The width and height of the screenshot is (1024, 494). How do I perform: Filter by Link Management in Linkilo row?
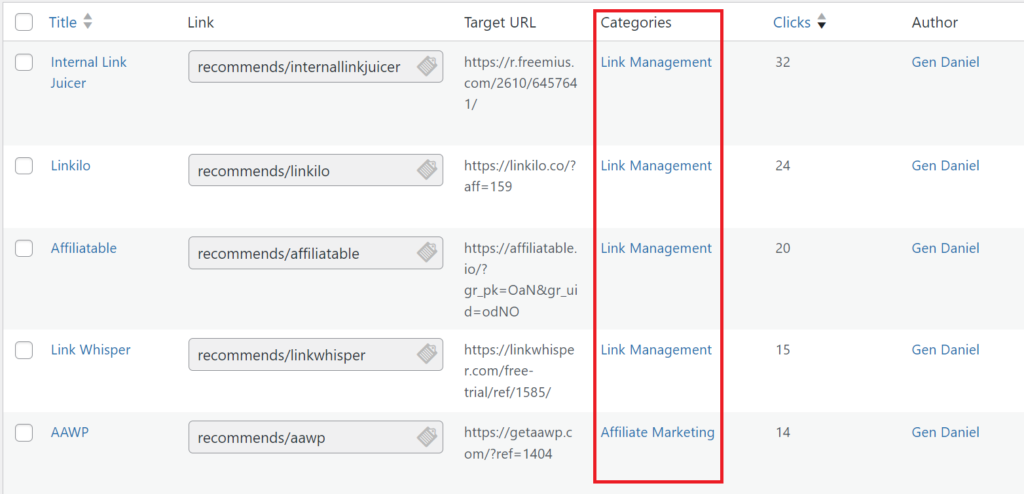(x=656, y=165)
